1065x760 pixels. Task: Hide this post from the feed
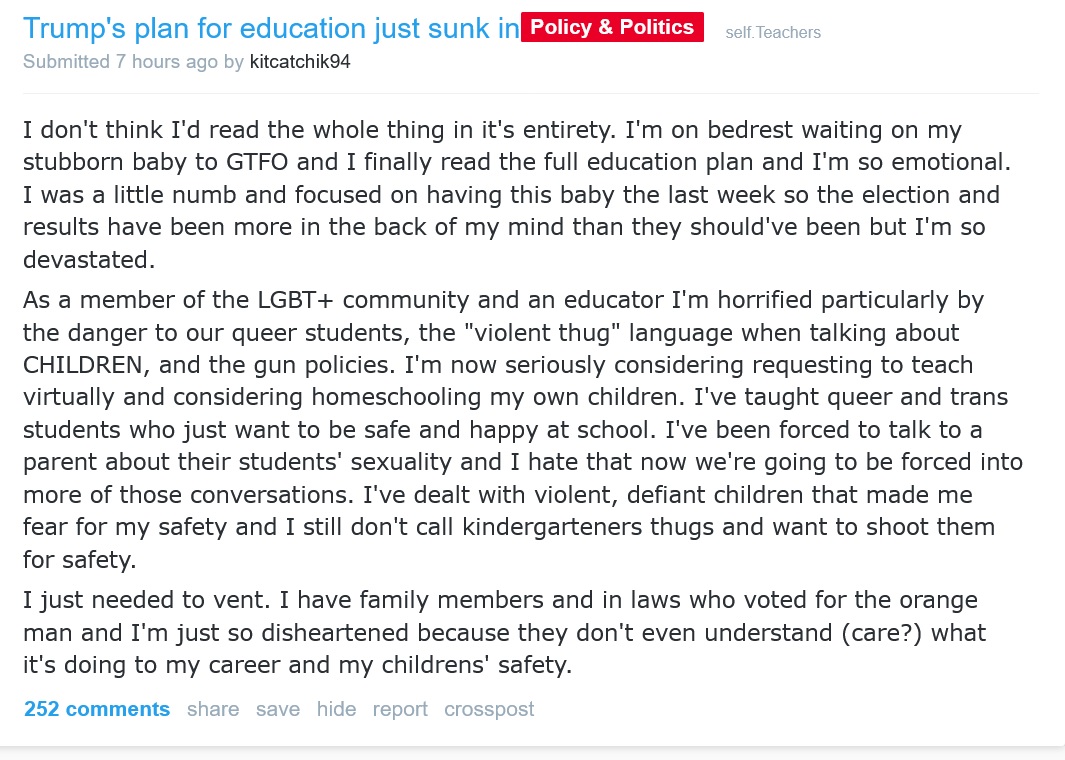[x=336, y=709]
